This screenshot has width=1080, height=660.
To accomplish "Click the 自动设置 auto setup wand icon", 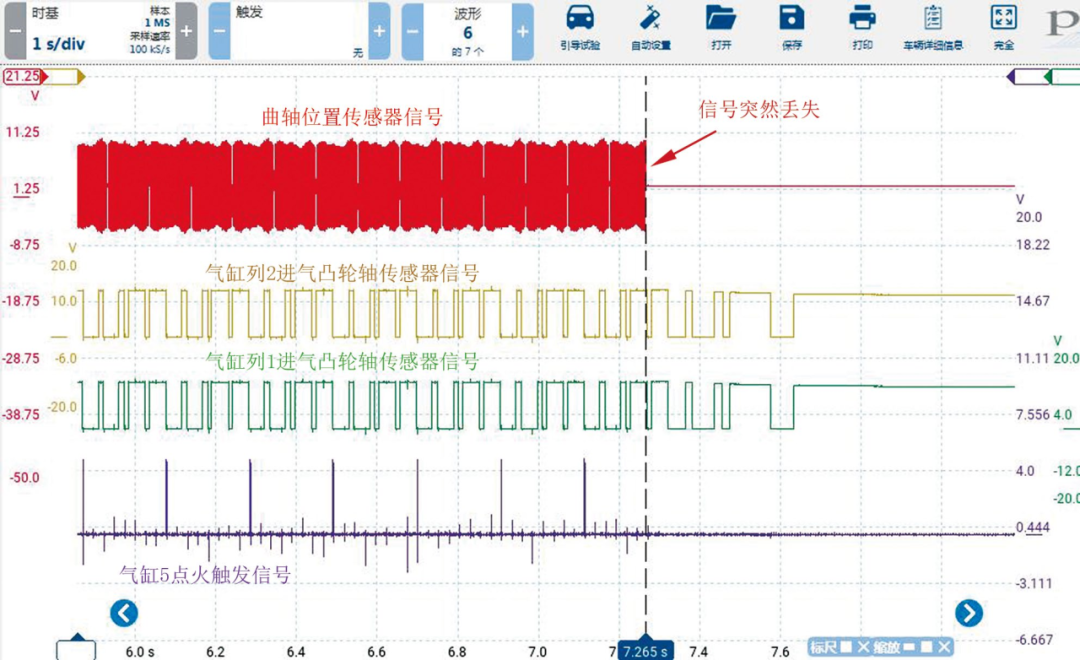I will tap(651, 28).
